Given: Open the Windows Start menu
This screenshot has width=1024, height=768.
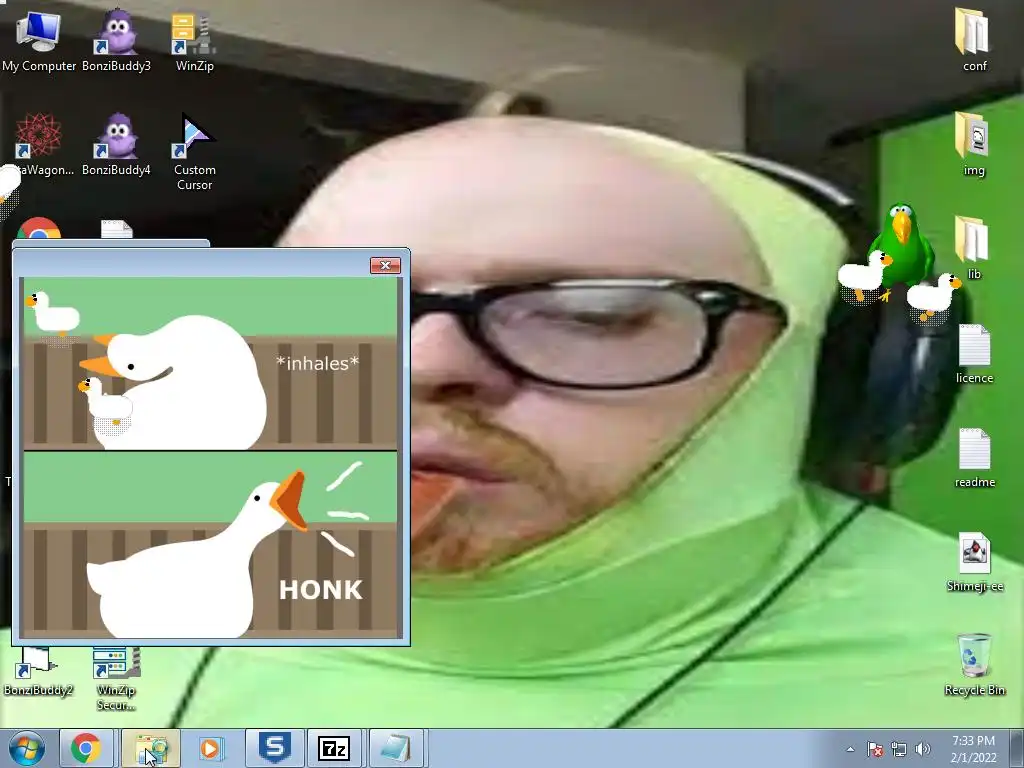Looking at the screenshot, I should (26, 748).
